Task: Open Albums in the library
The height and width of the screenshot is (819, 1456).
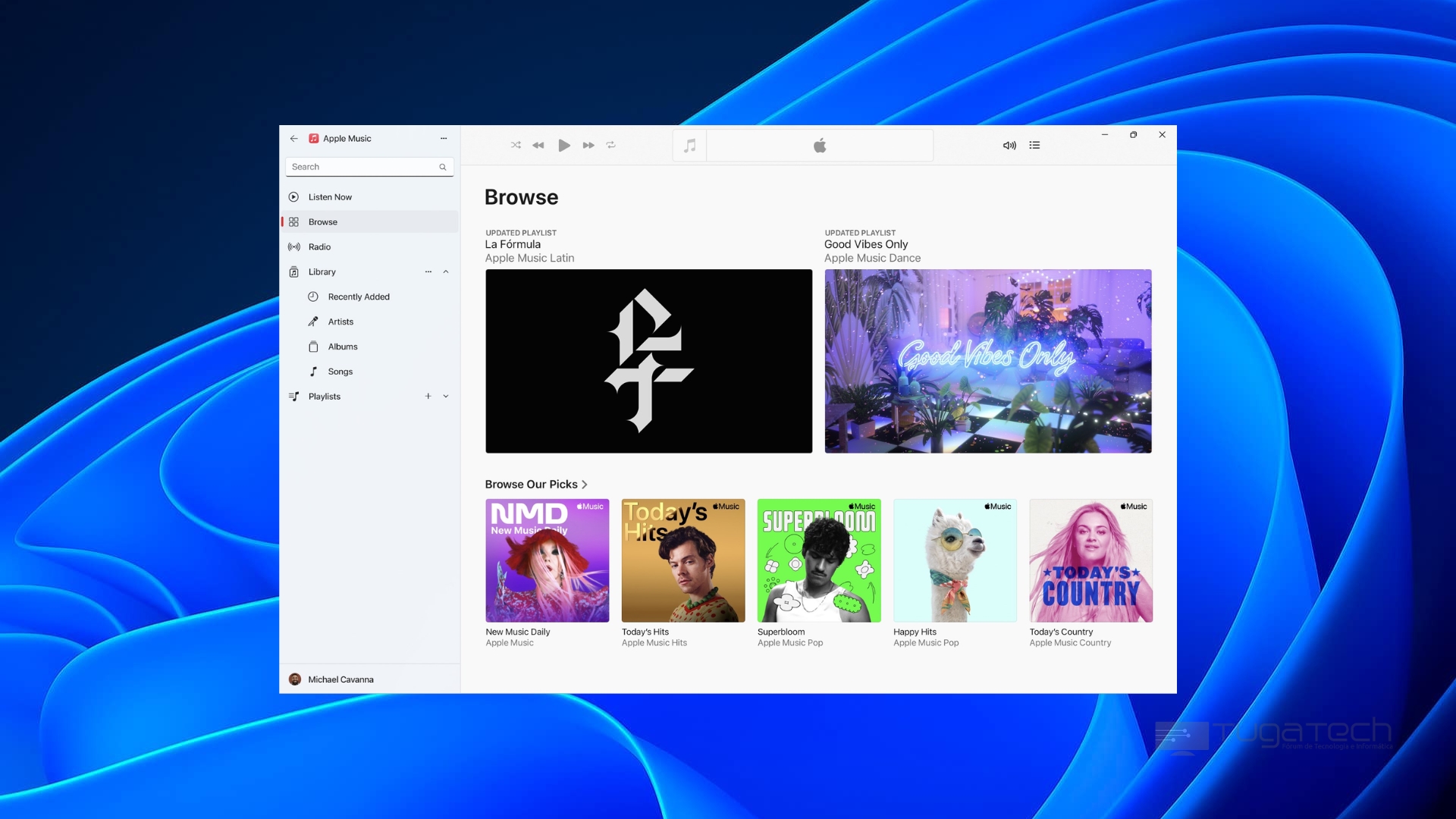Action: 369,347
